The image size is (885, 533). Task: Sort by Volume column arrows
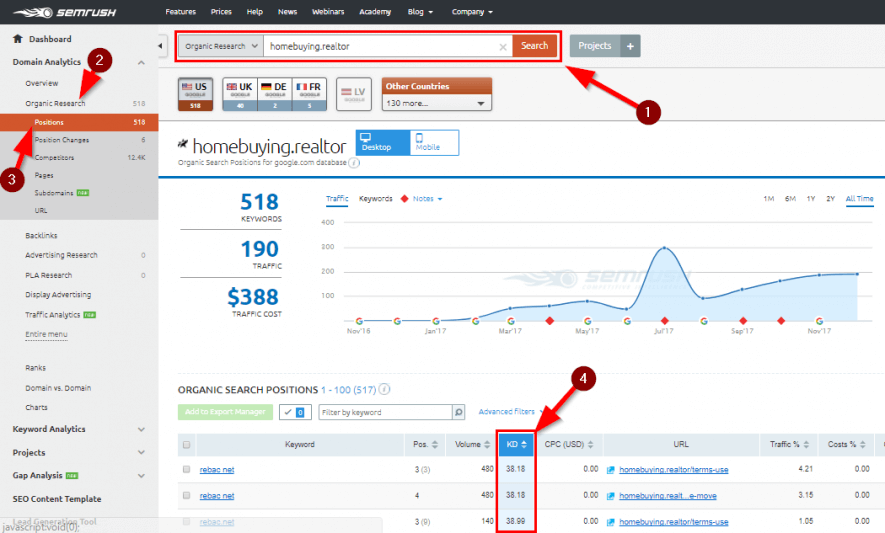(487, 444)
